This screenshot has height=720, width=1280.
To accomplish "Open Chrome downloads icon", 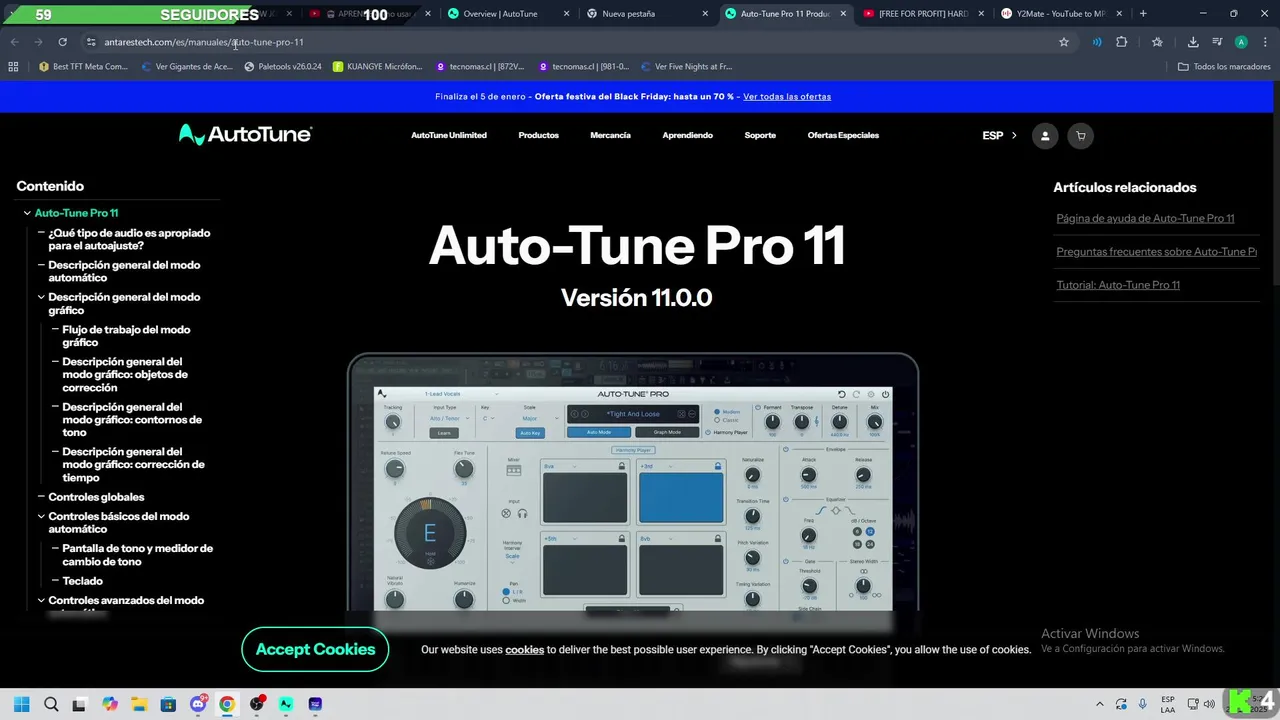I will 1193,42.
